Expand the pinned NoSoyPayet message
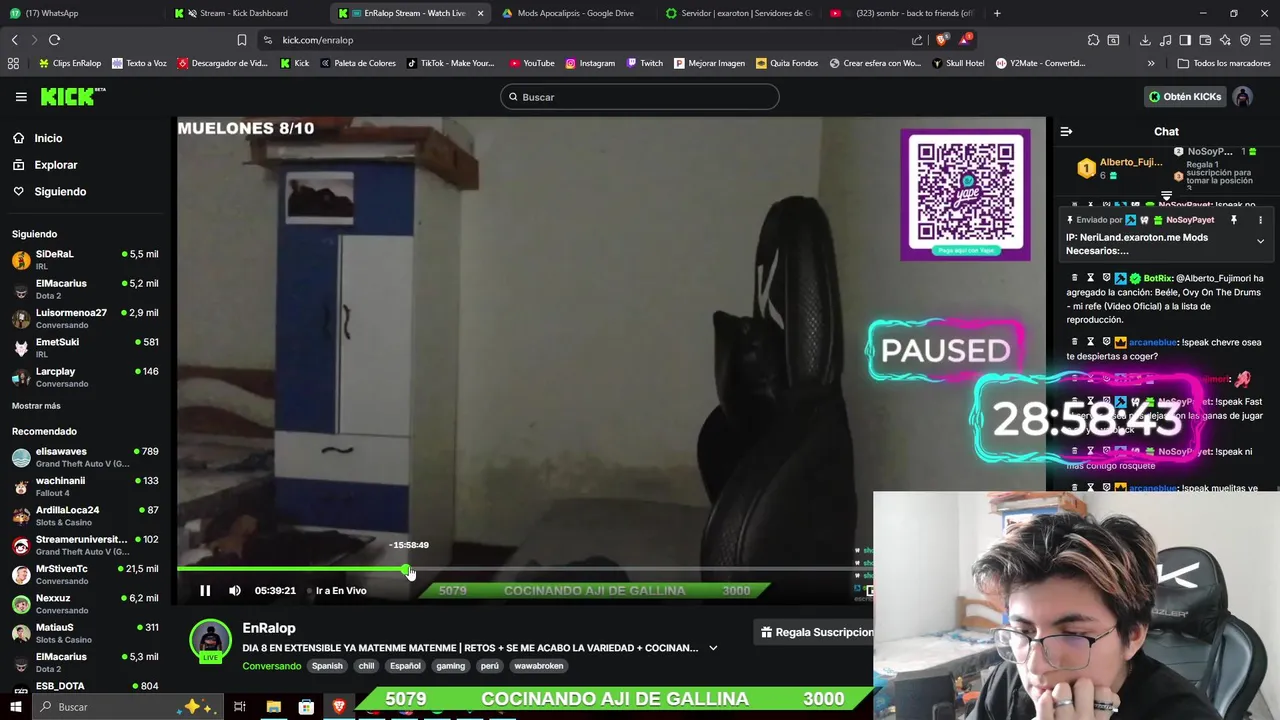Viewport: 1280px width, 720px height. (1260, 241)
